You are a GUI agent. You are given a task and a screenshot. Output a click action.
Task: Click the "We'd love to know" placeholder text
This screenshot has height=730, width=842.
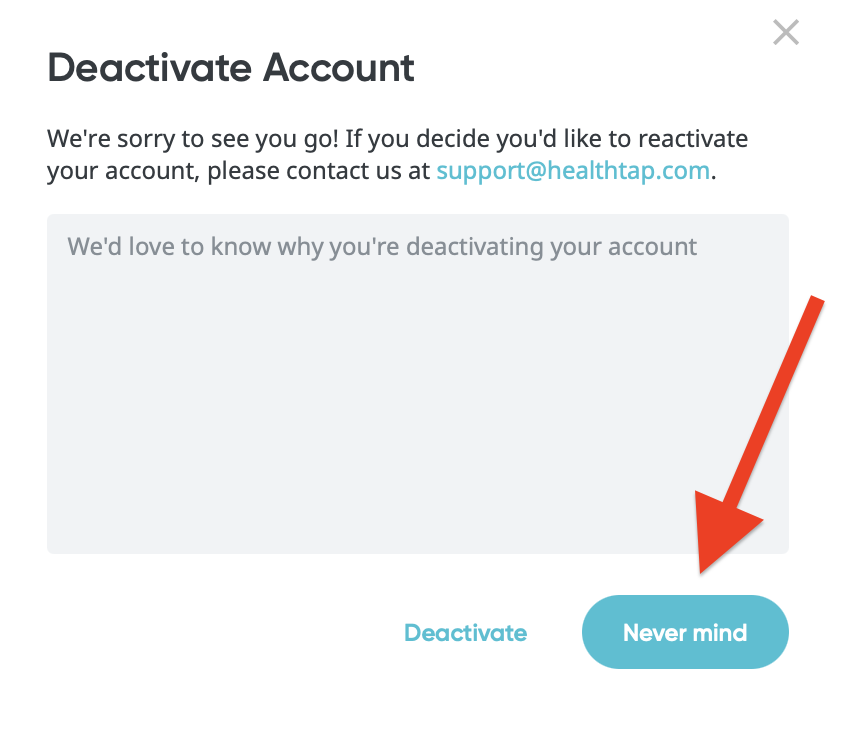[382, 246]
